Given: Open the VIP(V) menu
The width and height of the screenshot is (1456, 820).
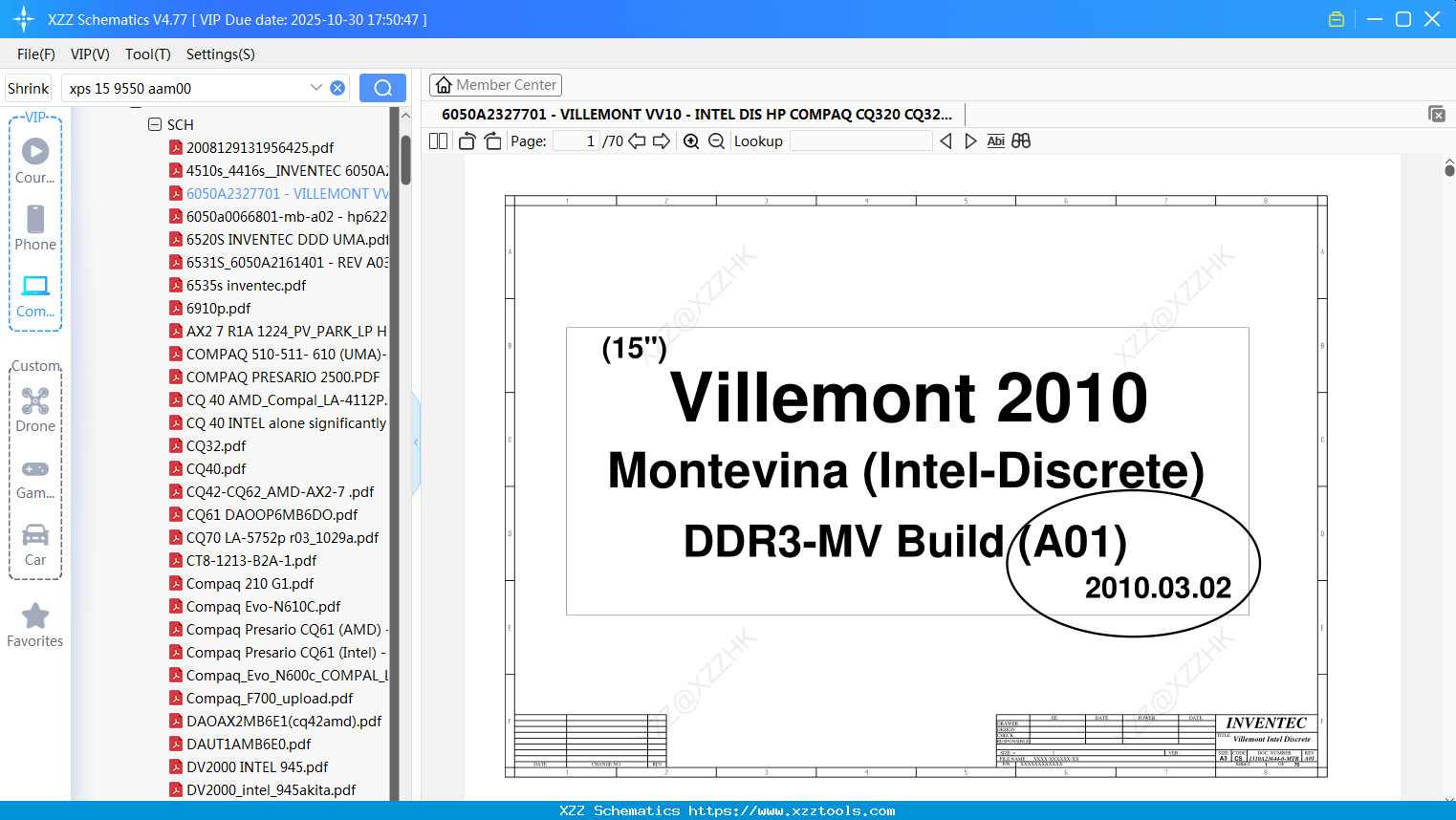Looking at the screenshot, I should pyautogui.click(x=90, y=54).
